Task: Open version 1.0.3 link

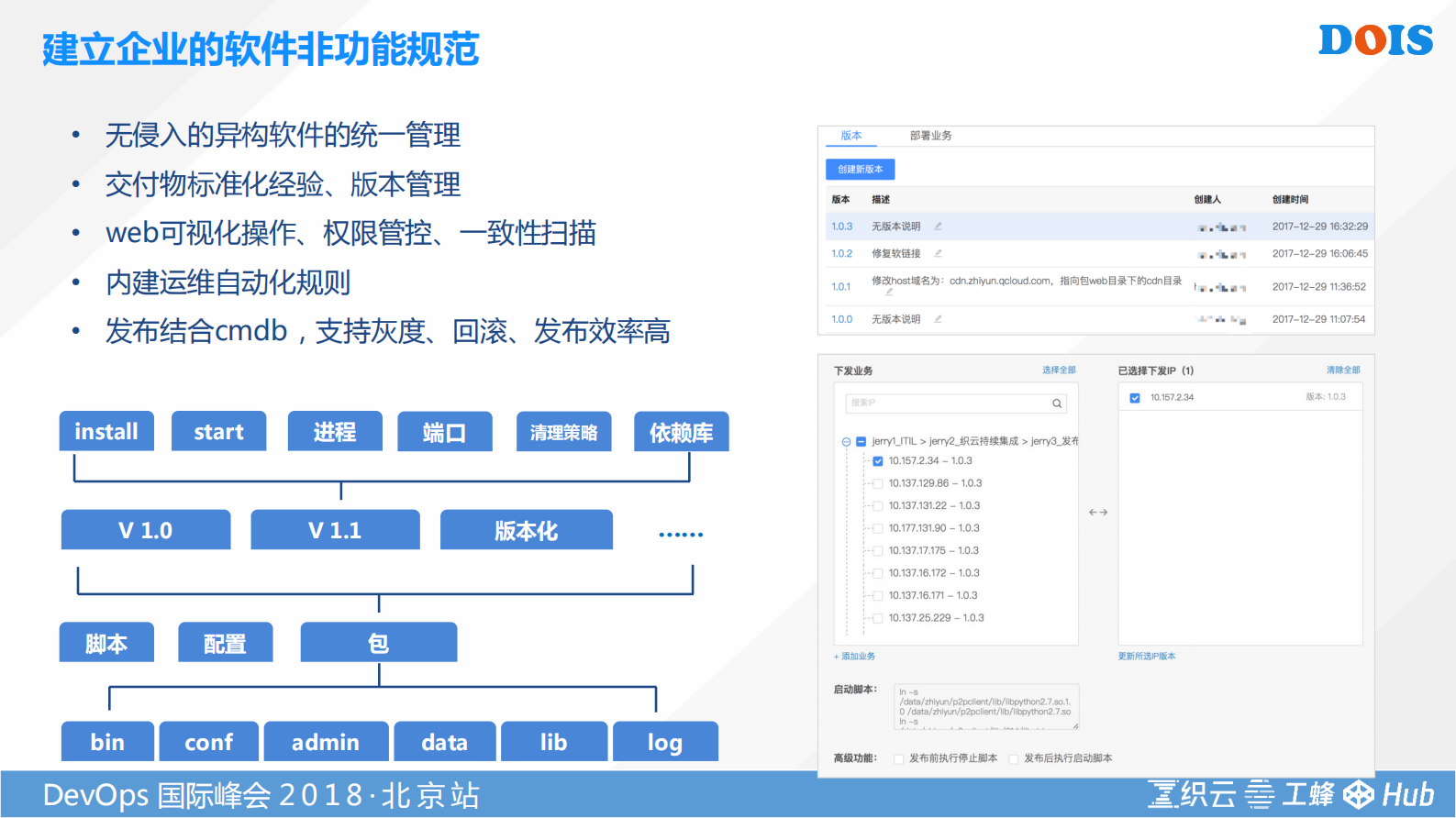Action: click(x=841, y=227)
